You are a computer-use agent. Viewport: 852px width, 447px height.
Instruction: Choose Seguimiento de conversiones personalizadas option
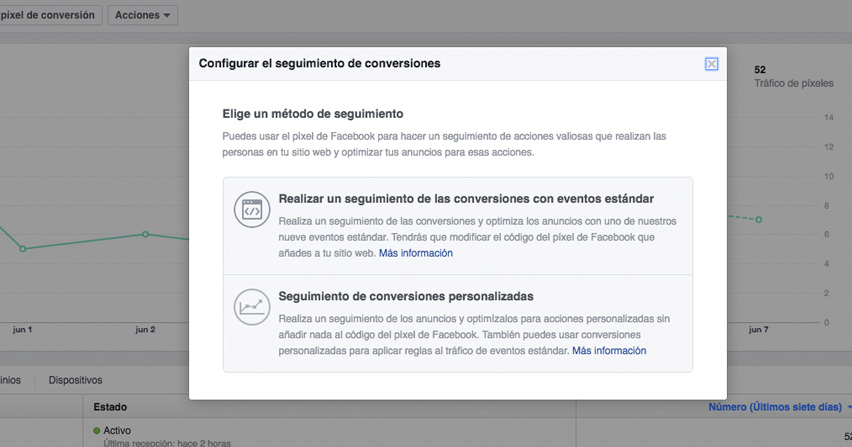click(458, 324)
